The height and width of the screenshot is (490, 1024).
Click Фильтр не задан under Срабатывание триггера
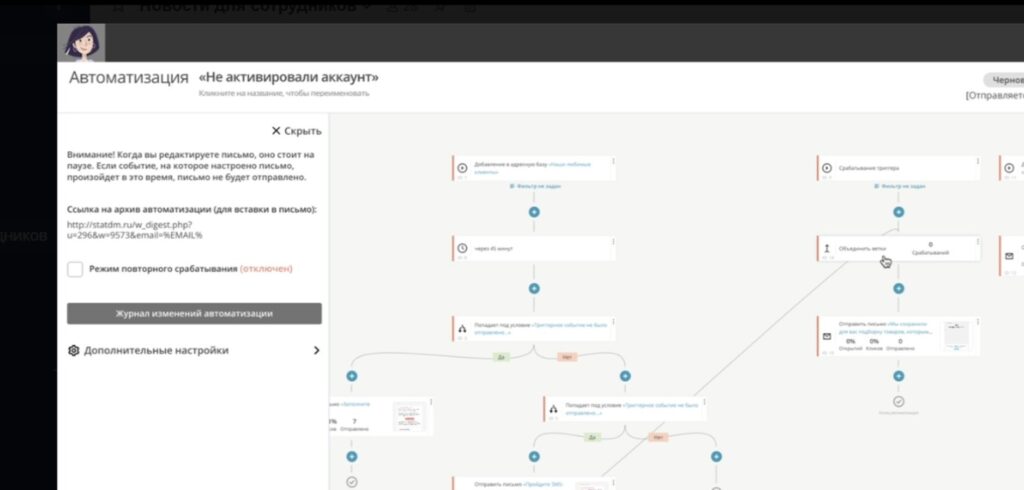pyautogui.click(x=899, y=186)
